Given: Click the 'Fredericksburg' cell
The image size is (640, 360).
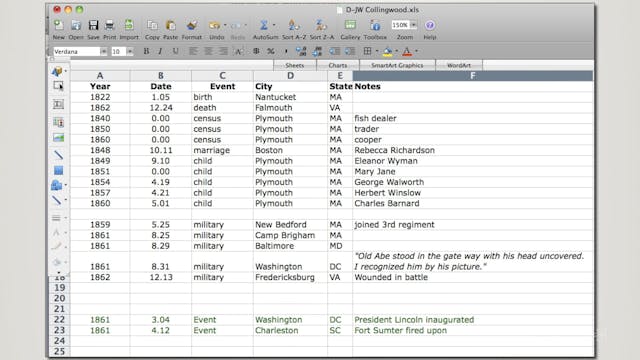Looking at the screenshot, I should pyautogui.click(x=290, y=277).
